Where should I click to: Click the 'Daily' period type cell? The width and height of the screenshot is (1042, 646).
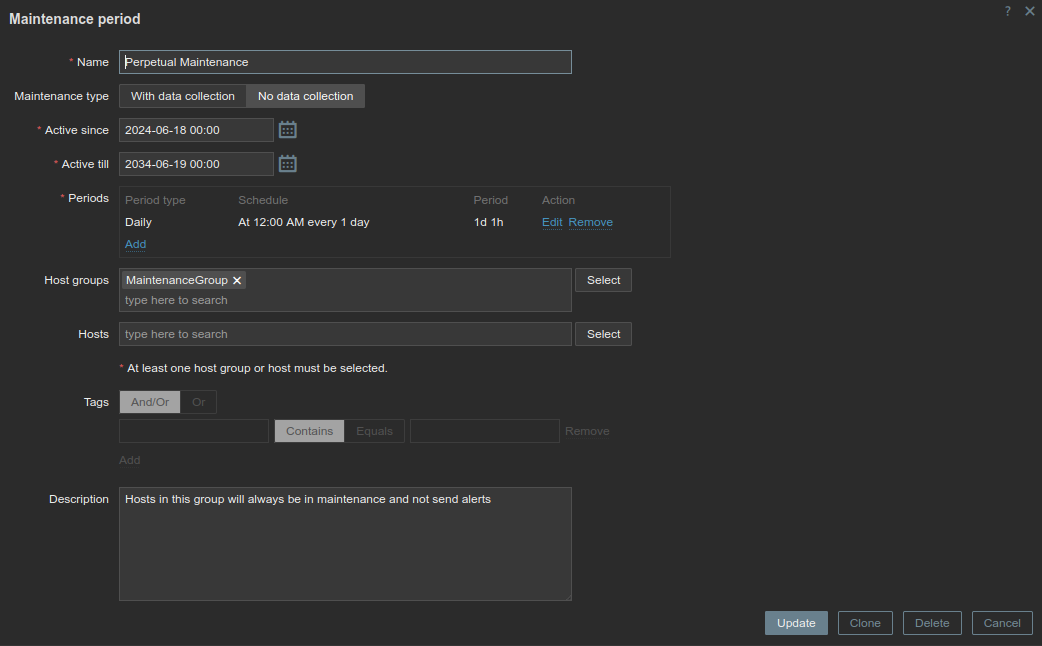coord(138,222)
